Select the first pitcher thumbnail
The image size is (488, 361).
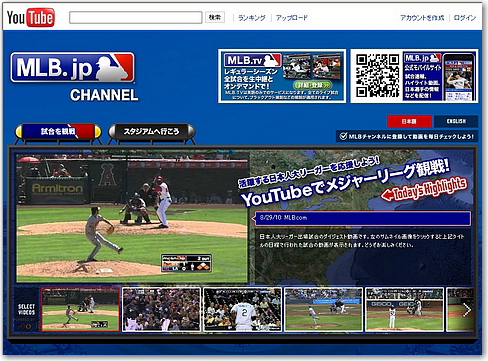coord(80,310)
